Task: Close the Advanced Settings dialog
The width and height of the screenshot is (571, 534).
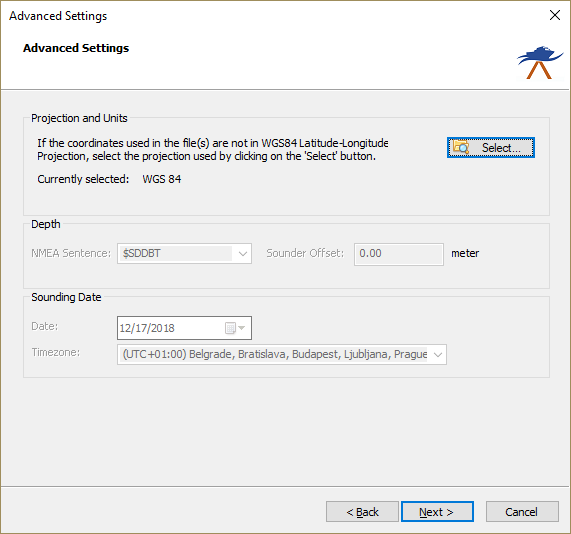Action: (555, 15)
